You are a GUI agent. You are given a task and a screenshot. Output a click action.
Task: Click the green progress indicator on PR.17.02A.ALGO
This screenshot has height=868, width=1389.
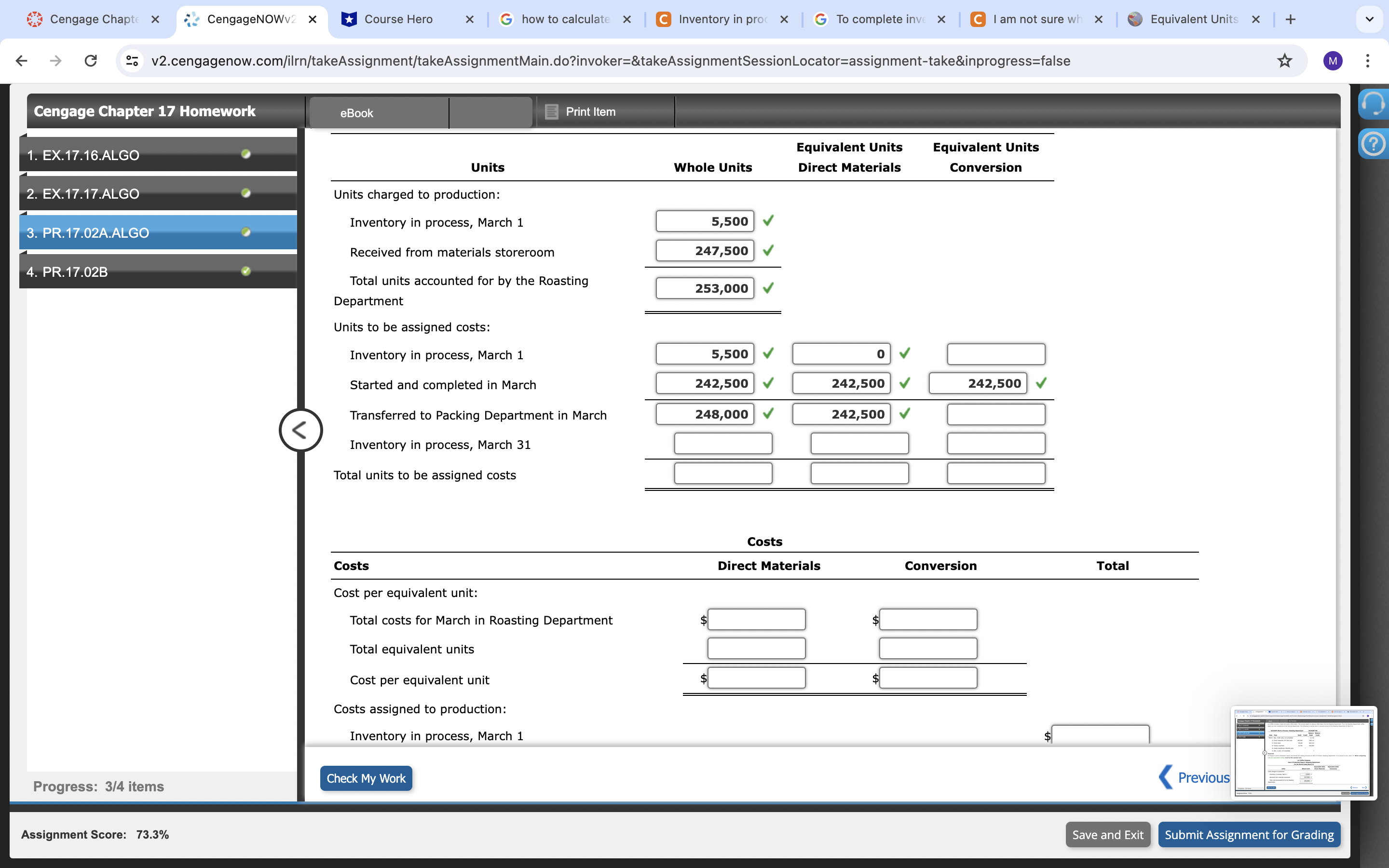point(245,232)
